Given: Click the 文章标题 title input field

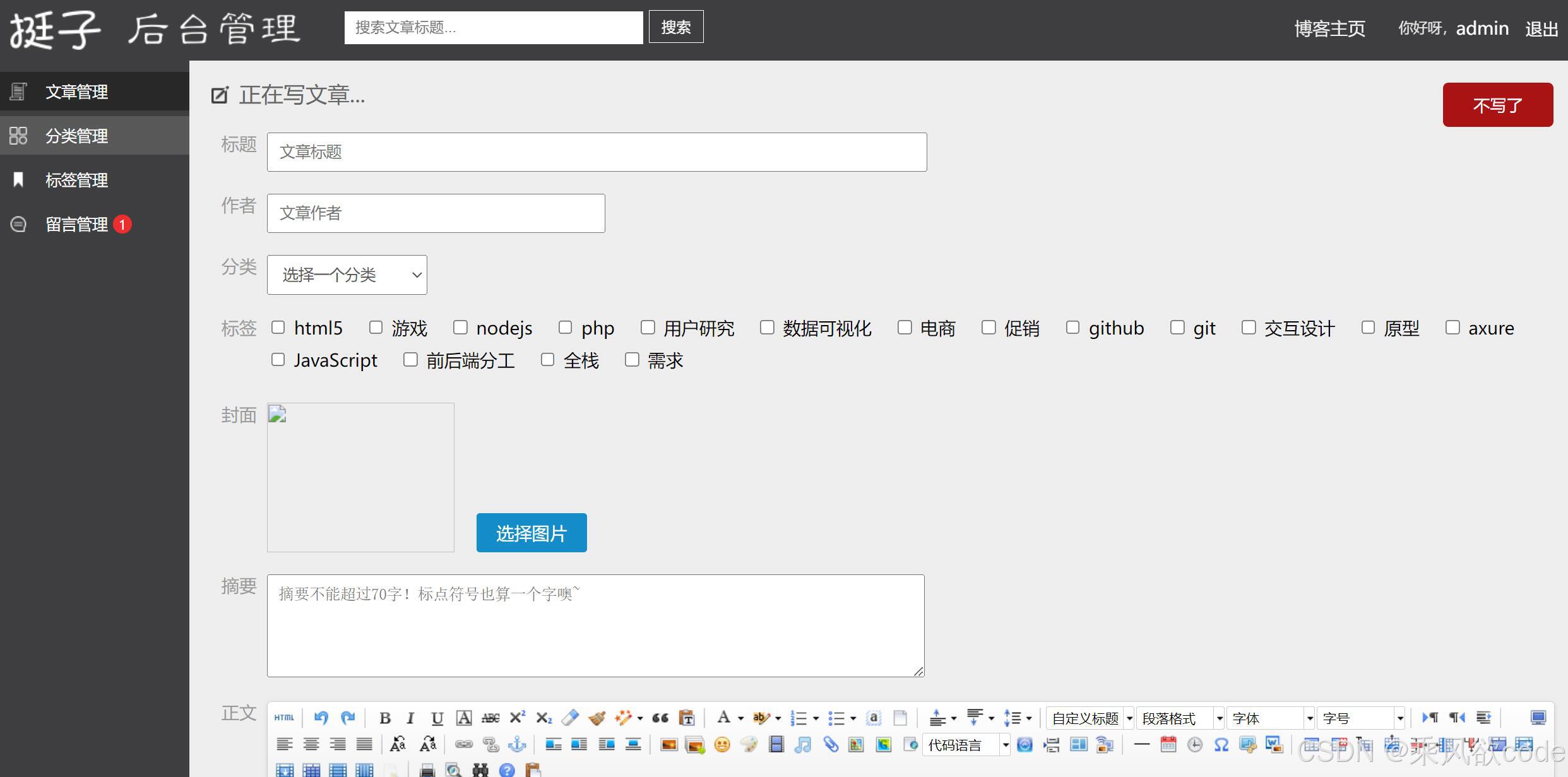Looking at the screenshot, I should tap(596, 151).
